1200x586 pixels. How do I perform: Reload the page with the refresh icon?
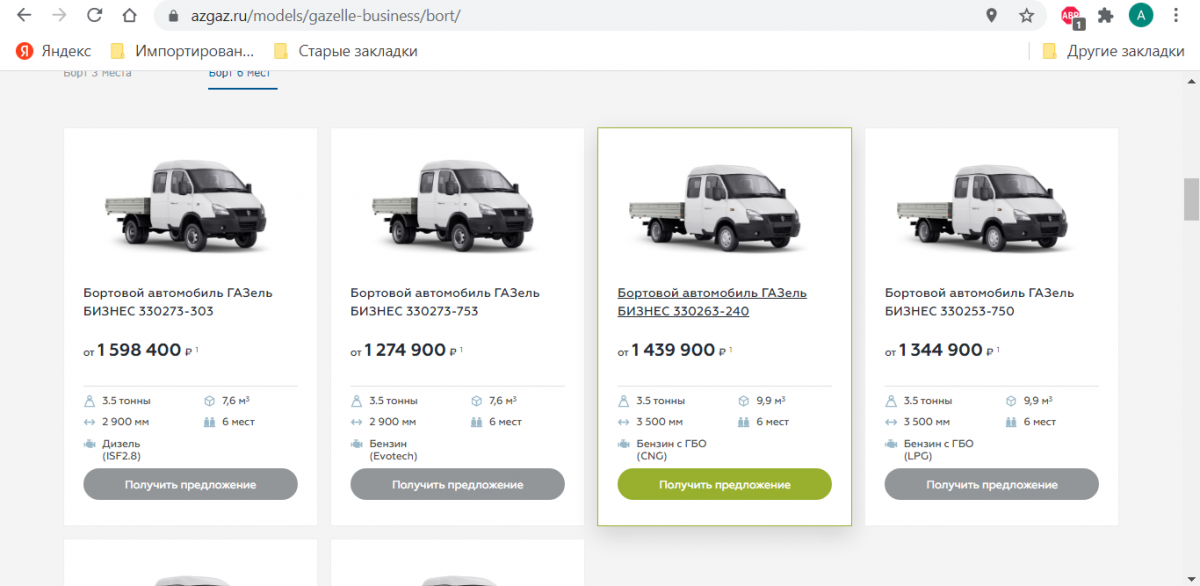coord(94,16)
